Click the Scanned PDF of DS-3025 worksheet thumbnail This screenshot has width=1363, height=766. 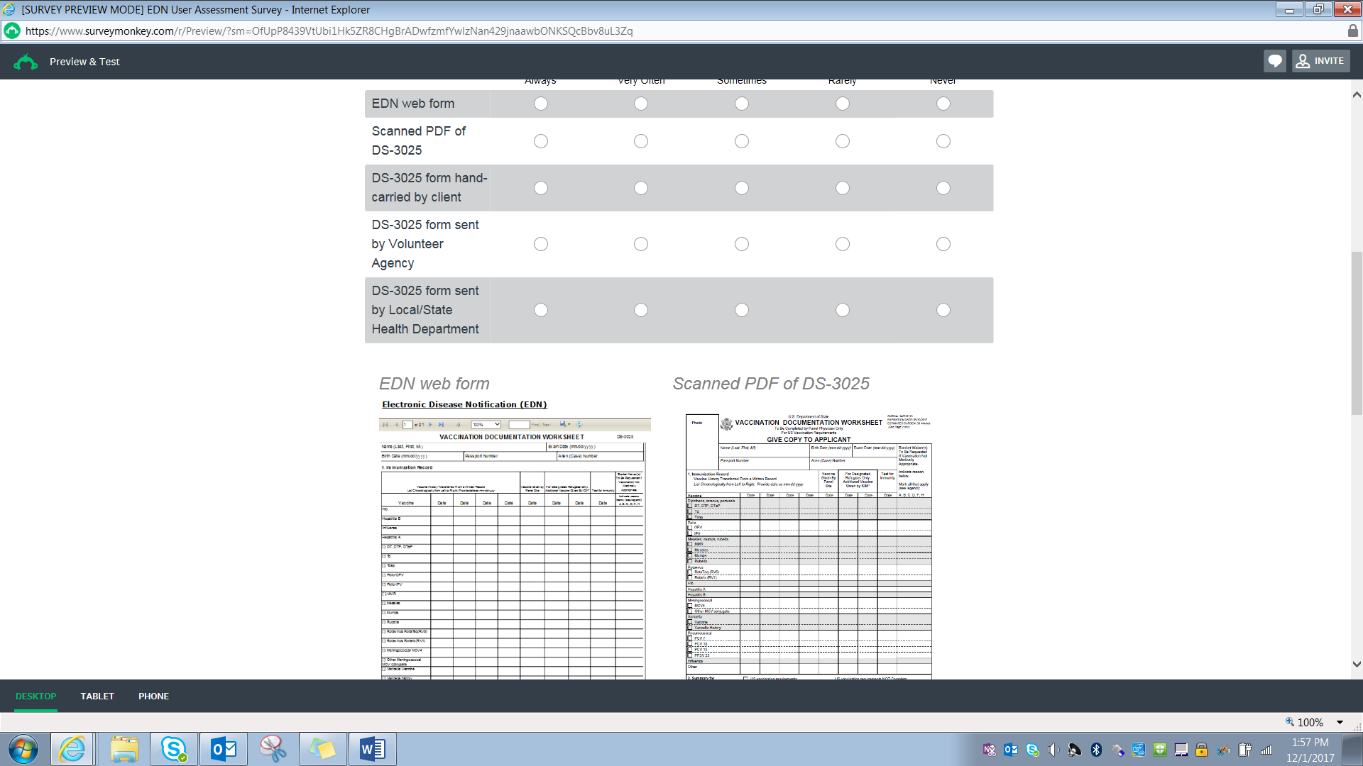[809, 546]
